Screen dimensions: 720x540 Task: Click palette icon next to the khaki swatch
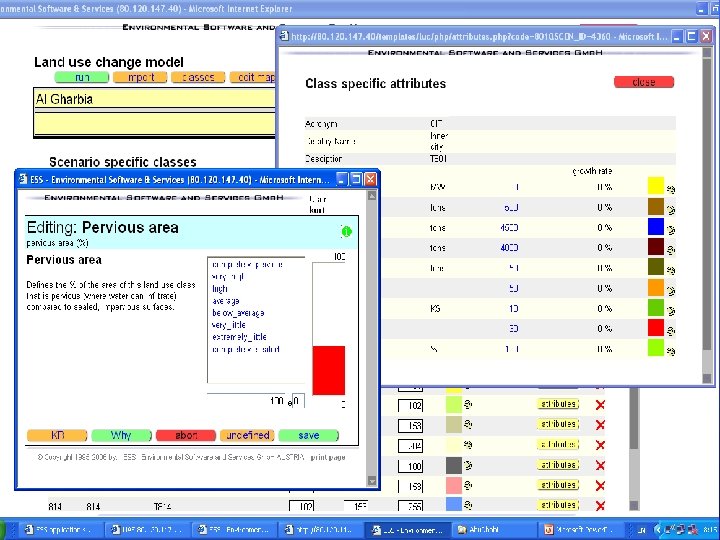coord(467,424)
